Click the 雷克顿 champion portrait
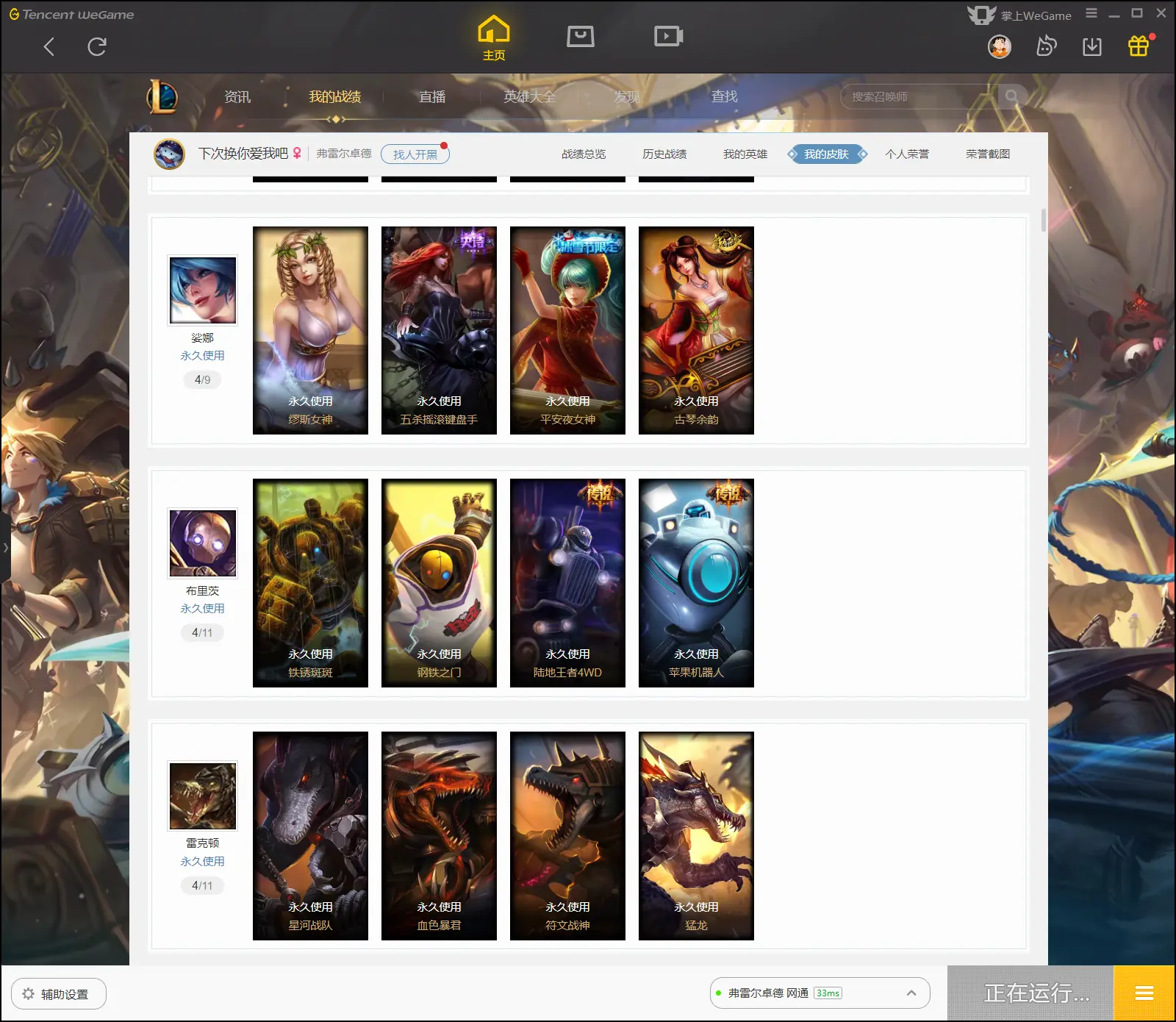The width and height of the screenshot is (1176, 1022). point(203,796)
